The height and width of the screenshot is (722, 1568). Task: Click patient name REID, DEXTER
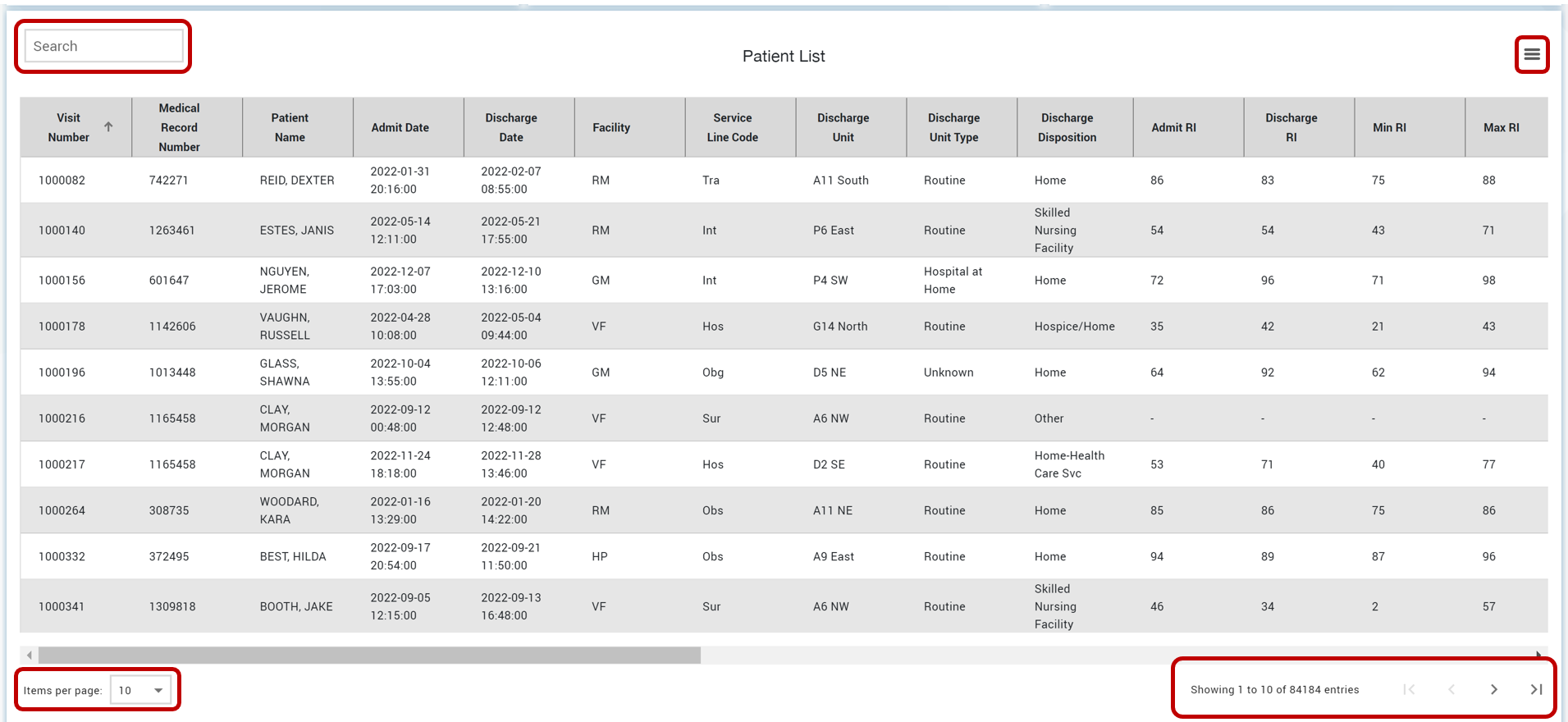tap(297, 180)
